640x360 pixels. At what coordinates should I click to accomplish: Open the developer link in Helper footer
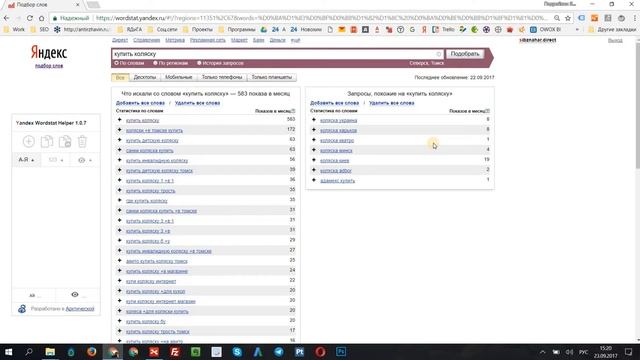tap(80, 309)
